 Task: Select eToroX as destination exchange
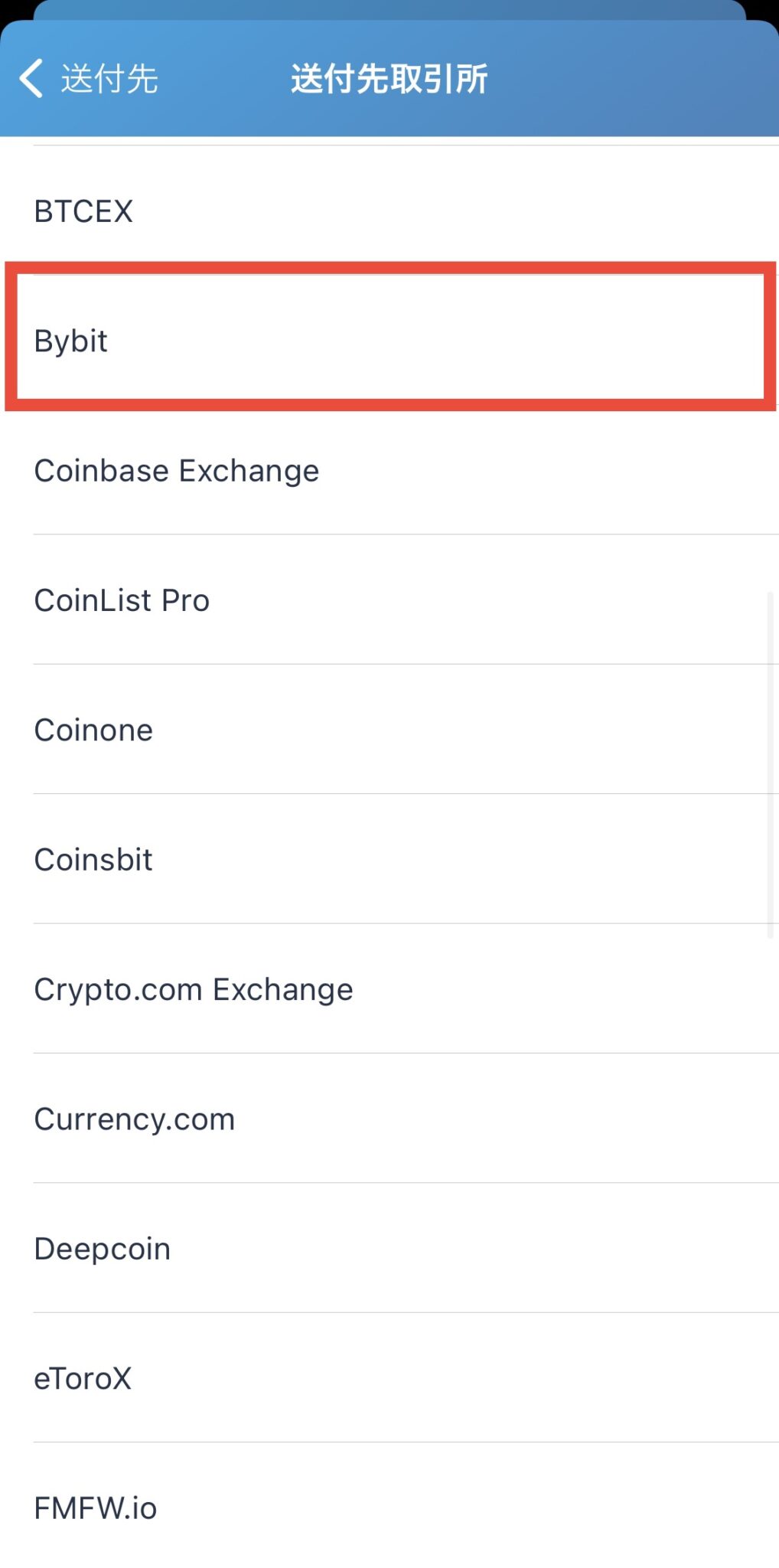[x=83, y=1377]
